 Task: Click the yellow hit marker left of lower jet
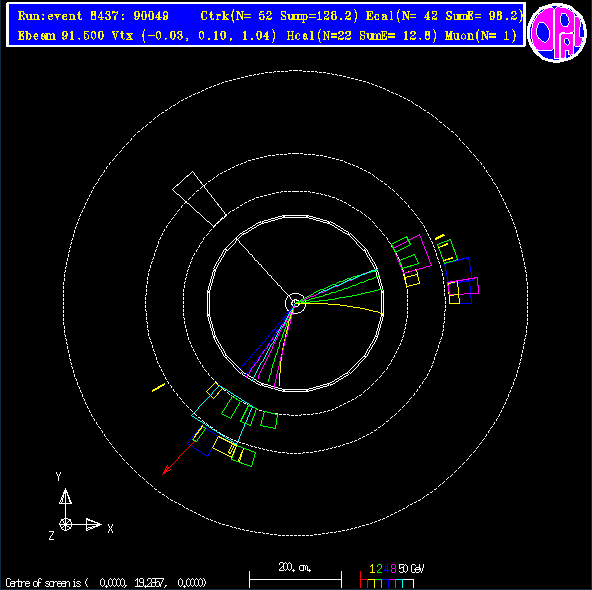coord(159,387)
